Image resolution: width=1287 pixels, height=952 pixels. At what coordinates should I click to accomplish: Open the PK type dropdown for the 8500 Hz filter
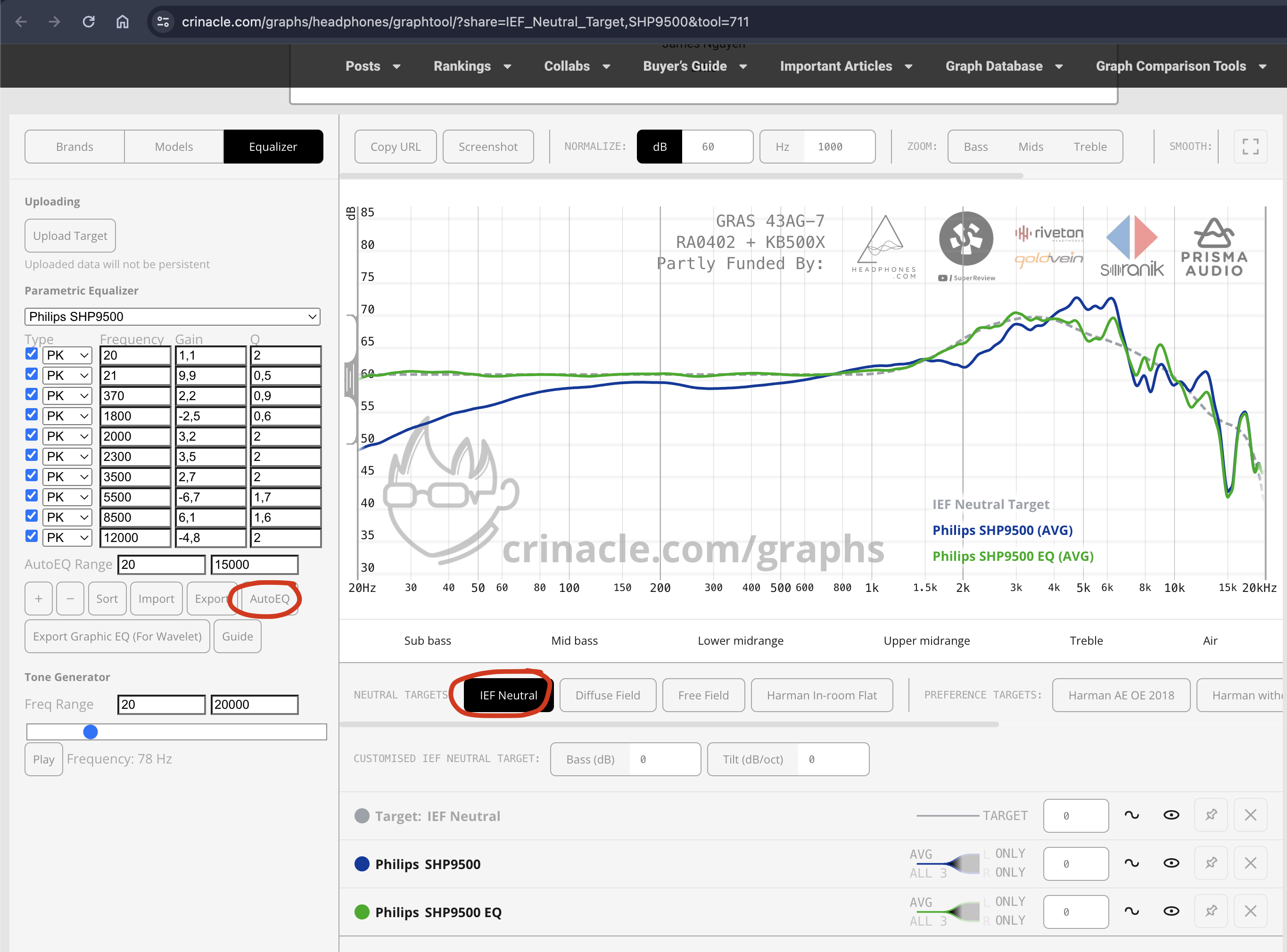click(x=67, y=517)
